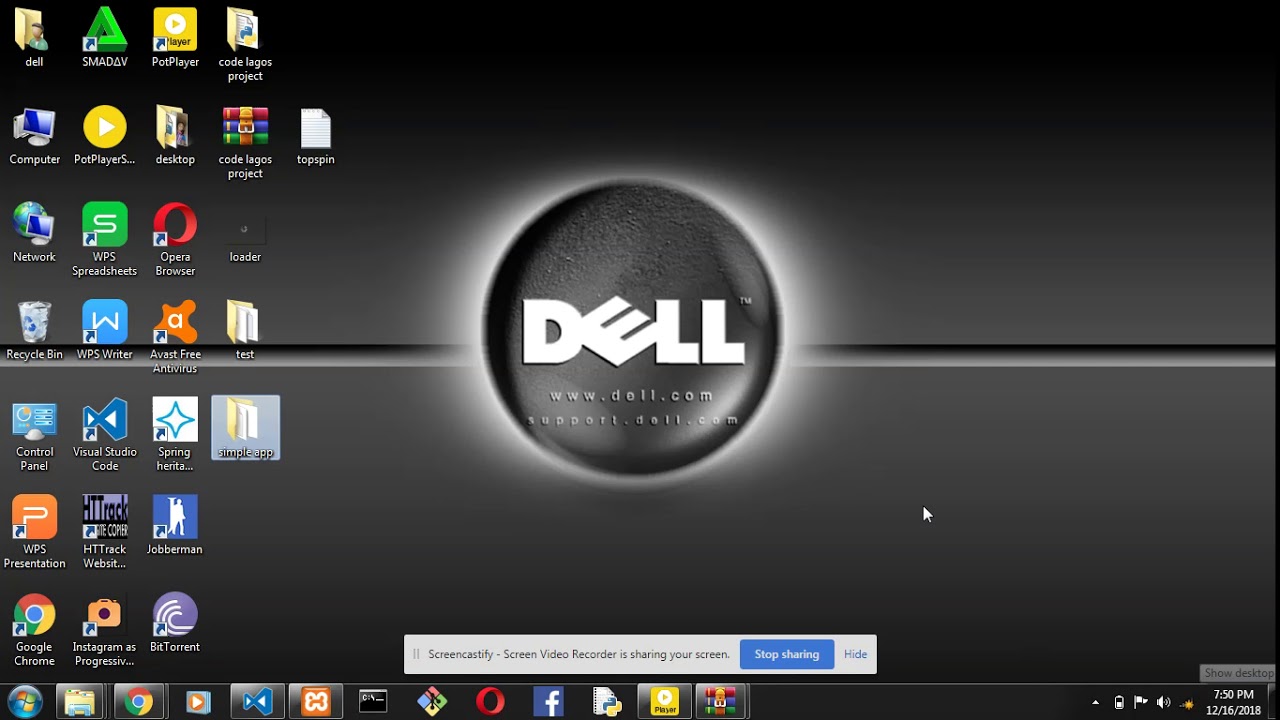Switch to Chrome in the taskbar
The height and width of the screenshot is (720, 1280).
139,702
